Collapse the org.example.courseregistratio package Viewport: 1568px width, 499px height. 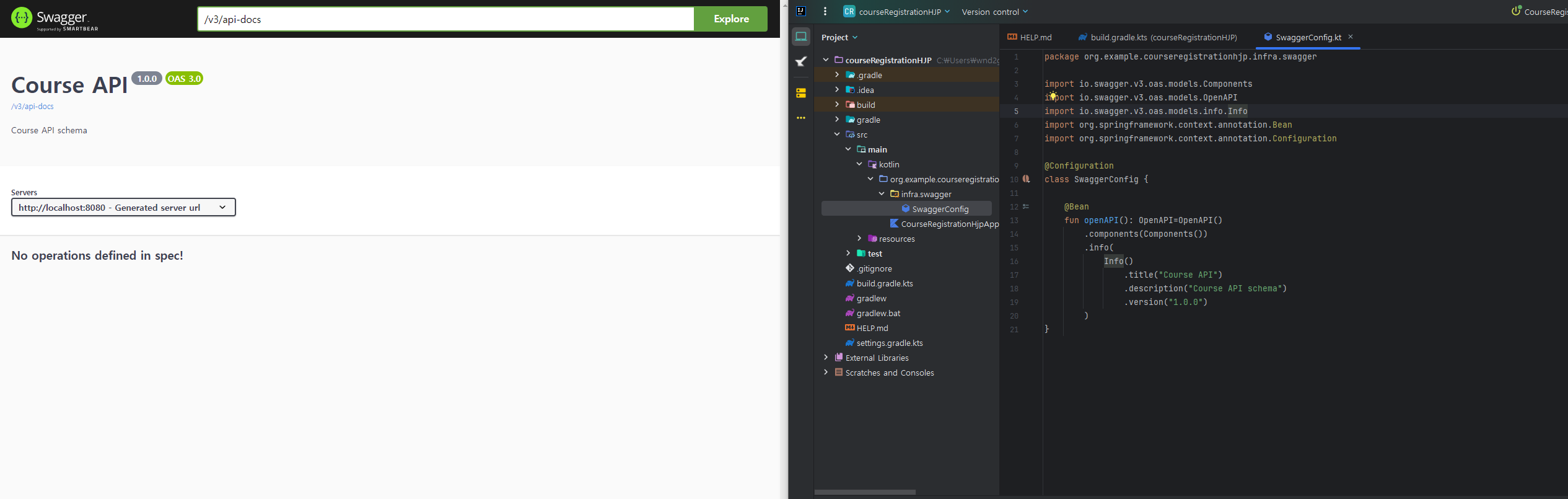(x=870, y=179)
